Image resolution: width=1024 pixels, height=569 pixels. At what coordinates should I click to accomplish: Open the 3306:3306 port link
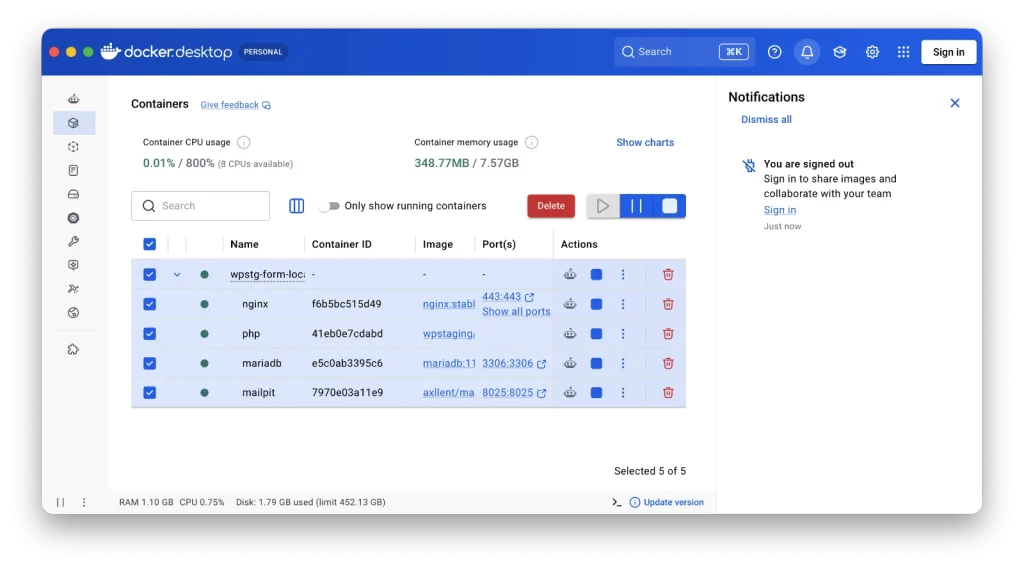coord(513,363)
